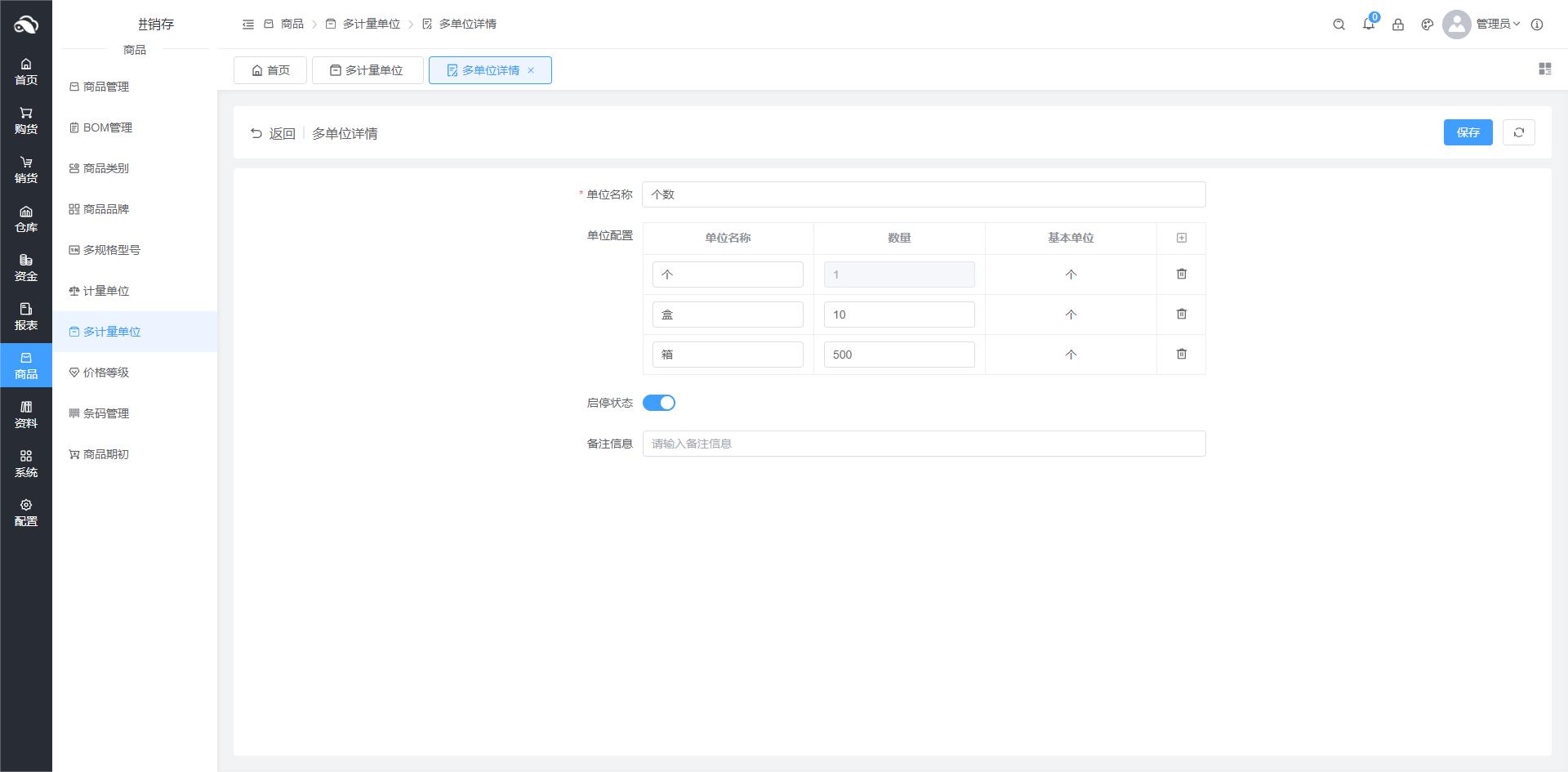Image resolution: width=1568 pixels, height=772 pixels.
Task: Expand the 管理员 user dropdown
Action: point(1497,25)
